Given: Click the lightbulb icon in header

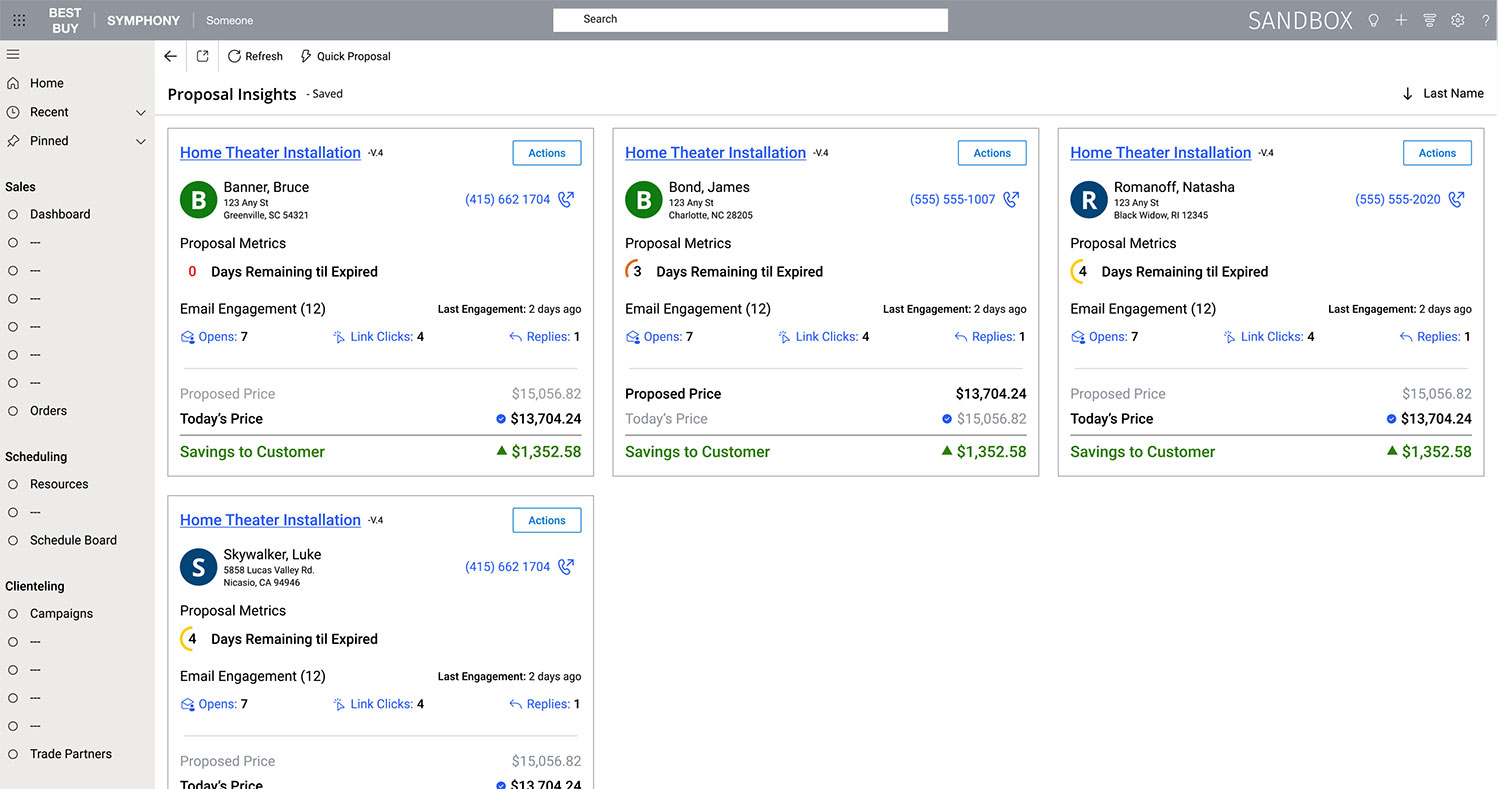Looking at the screenshot, I should pos(1373,20).
